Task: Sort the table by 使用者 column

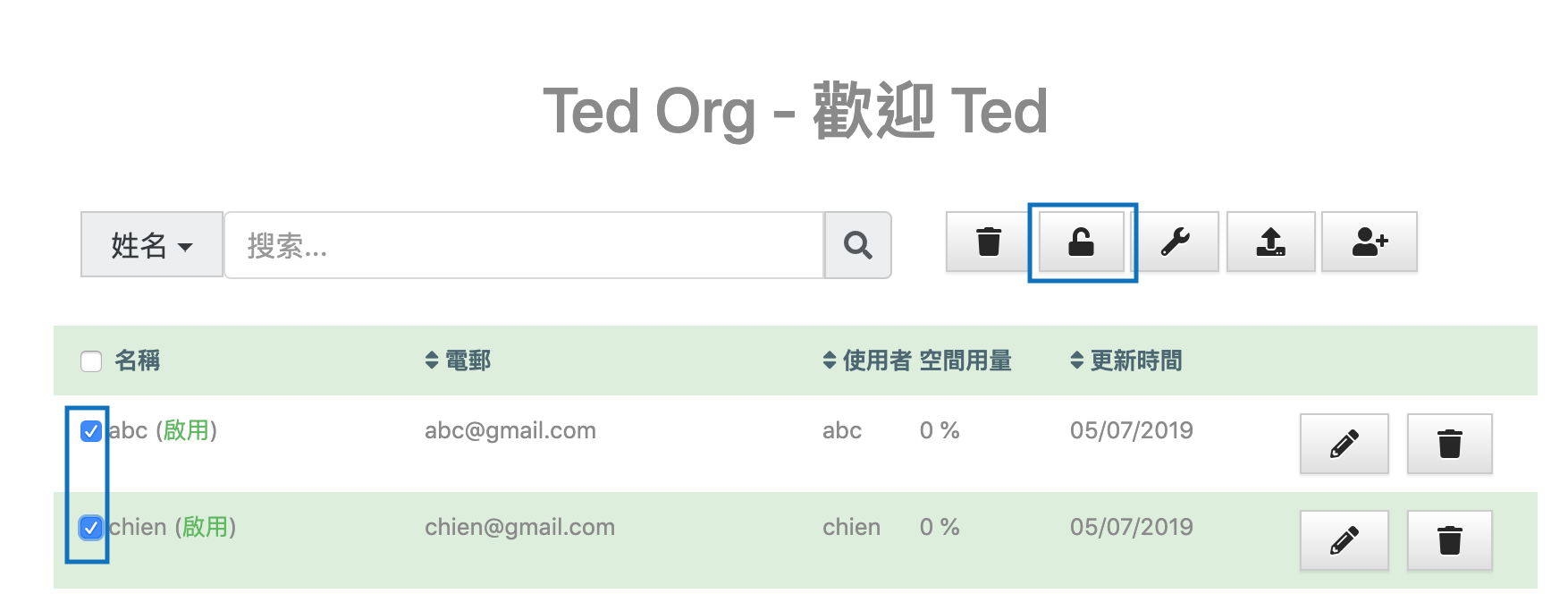Action: 865,361
